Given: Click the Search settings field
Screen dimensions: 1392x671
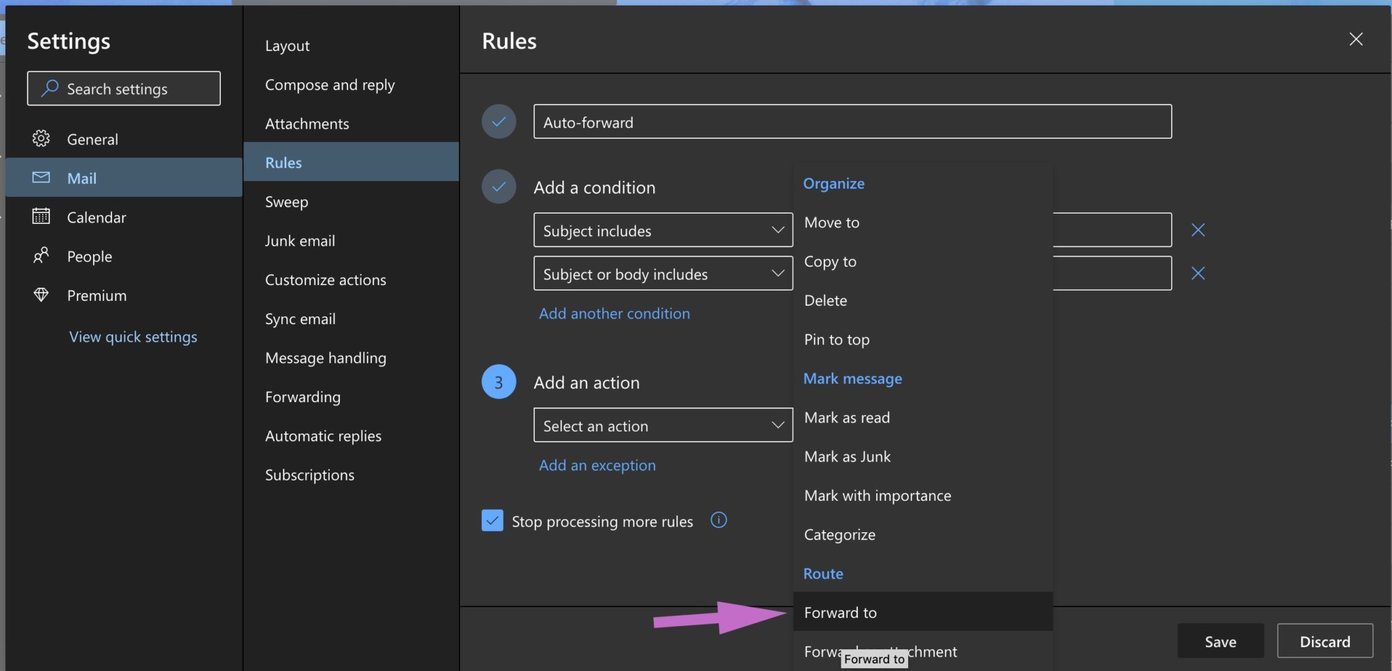Looking at the screenshot, I should [124, 89].
